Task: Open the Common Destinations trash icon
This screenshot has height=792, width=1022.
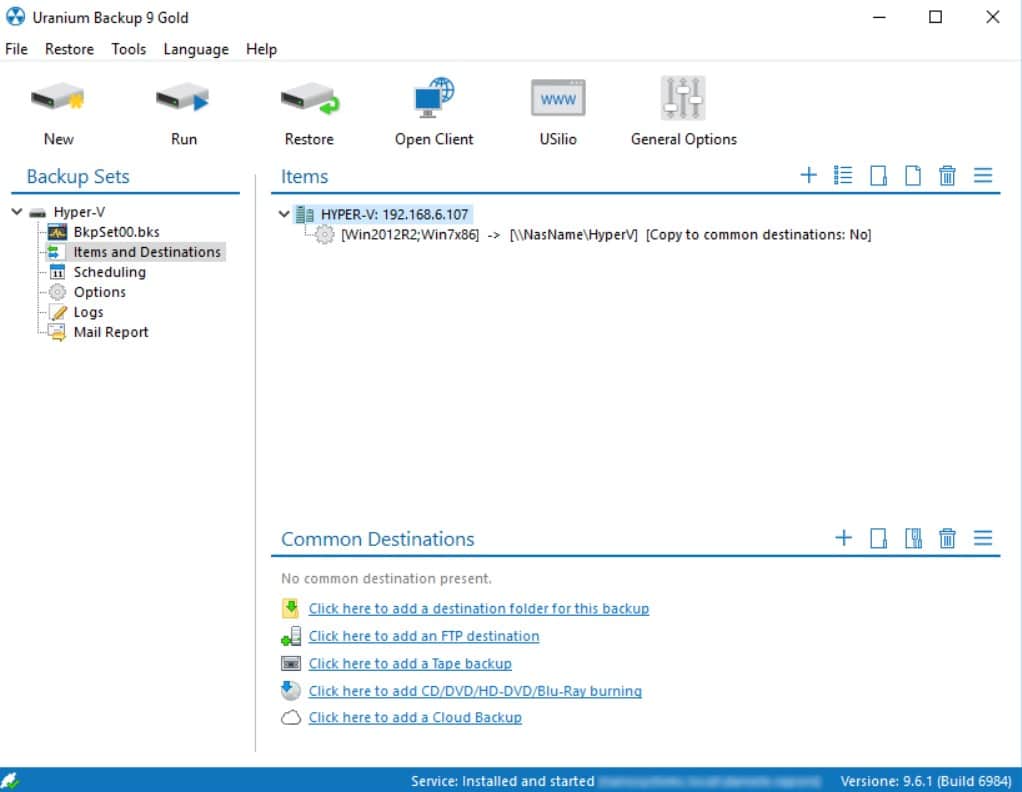Action: click(x=948, y=538)
